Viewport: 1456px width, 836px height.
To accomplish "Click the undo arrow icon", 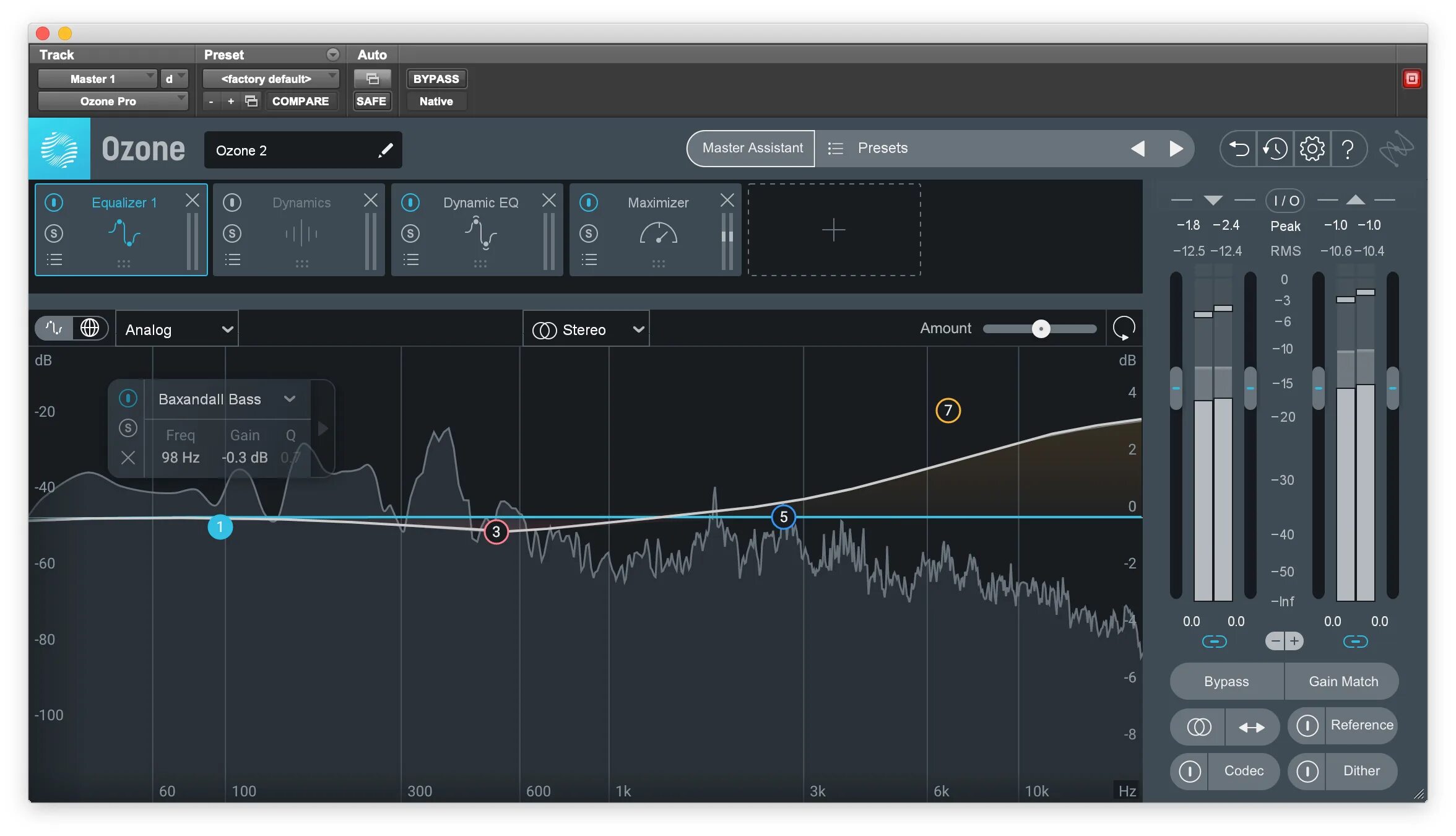I will click(x=1239, y=149).
